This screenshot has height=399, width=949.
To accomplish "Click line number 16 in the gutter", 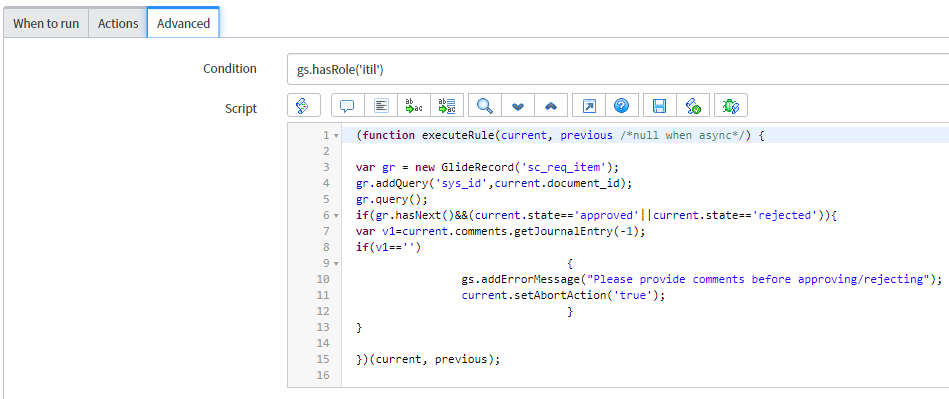I will (323, 375).
